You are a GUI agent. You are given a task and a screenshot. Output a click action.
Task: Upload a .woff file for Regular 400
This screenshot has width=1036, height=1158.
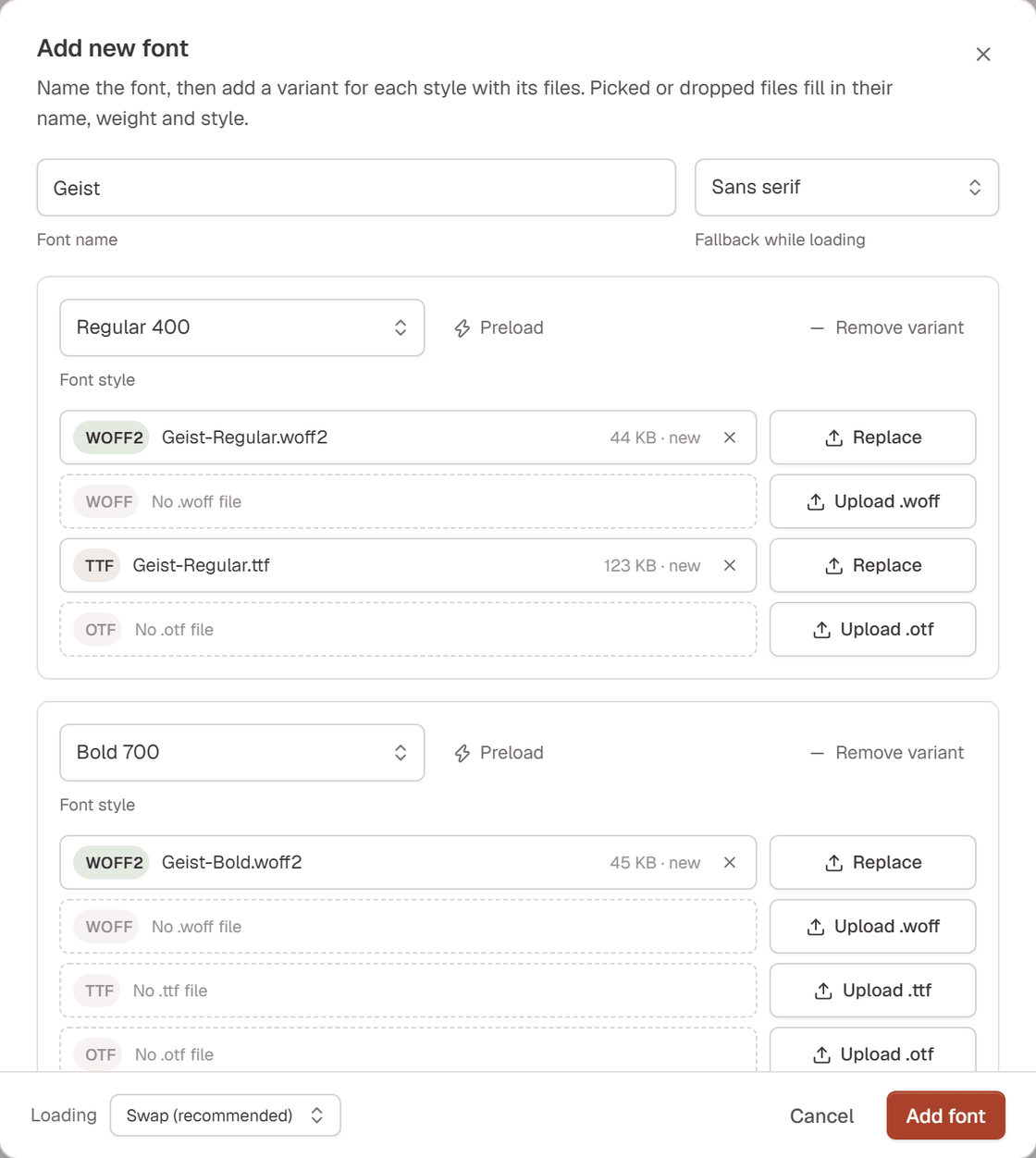872,501
